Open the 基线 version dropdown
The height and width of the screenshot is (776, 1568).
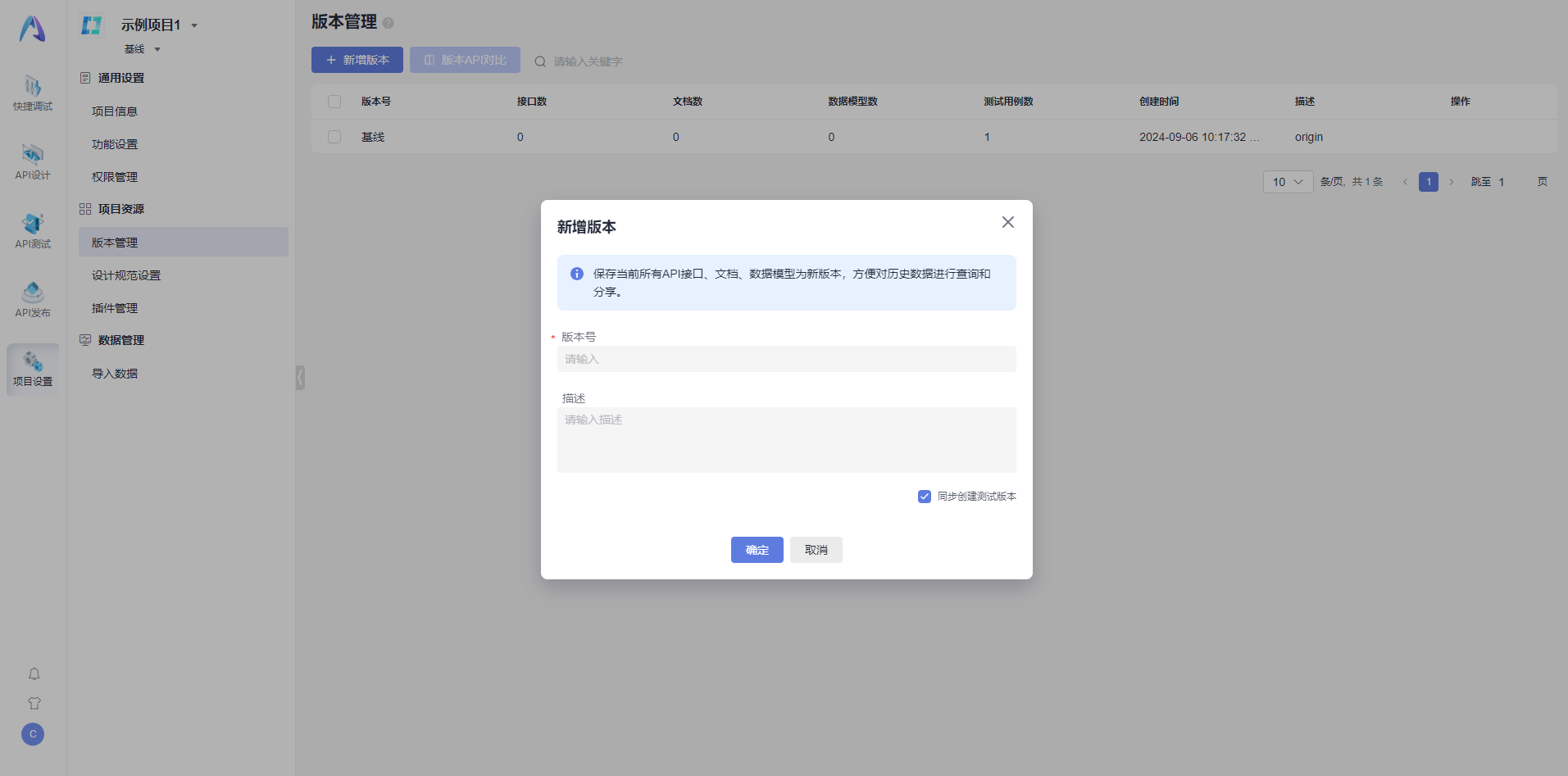pyautogui.click(x=143, y=49)
